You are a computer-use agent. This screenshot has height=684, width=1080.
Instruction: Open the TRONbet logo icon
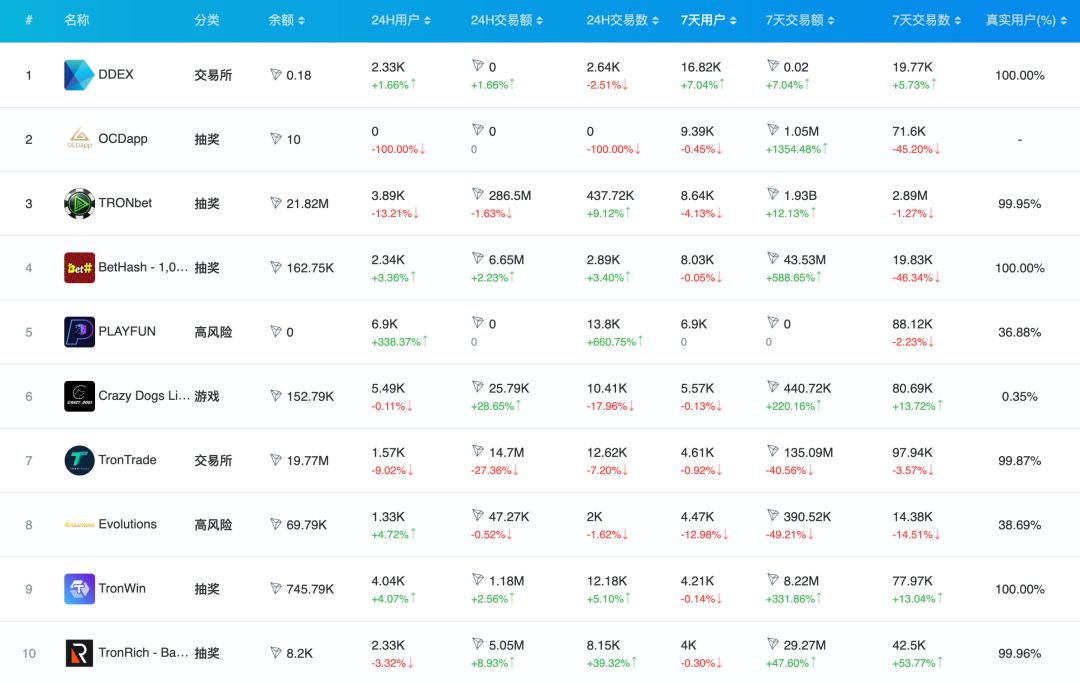click(x=79, y=203)
